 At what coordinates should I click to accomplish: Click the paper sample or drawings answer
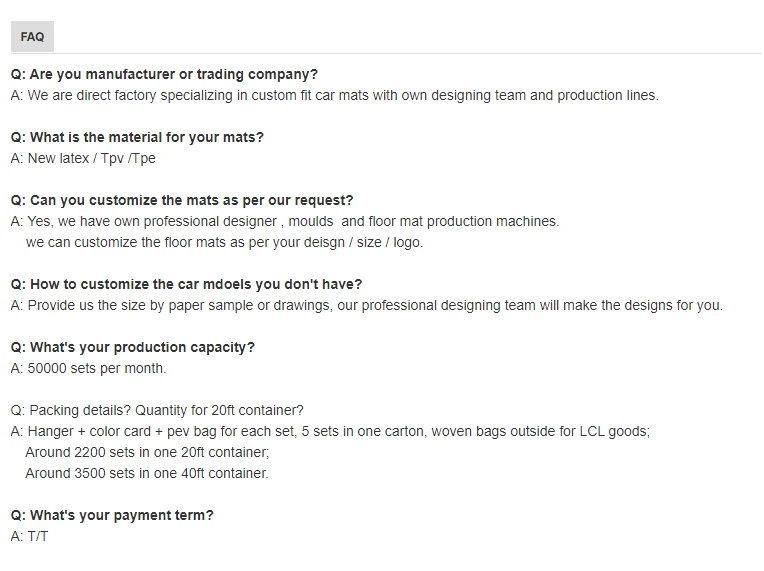366,305
